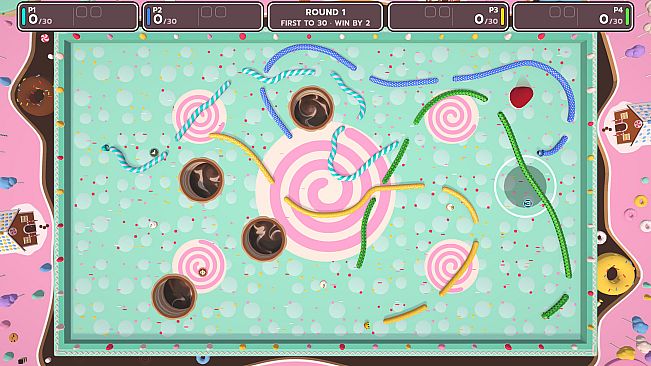Click the yellow frosted donut on the right border

coord(615,274)
